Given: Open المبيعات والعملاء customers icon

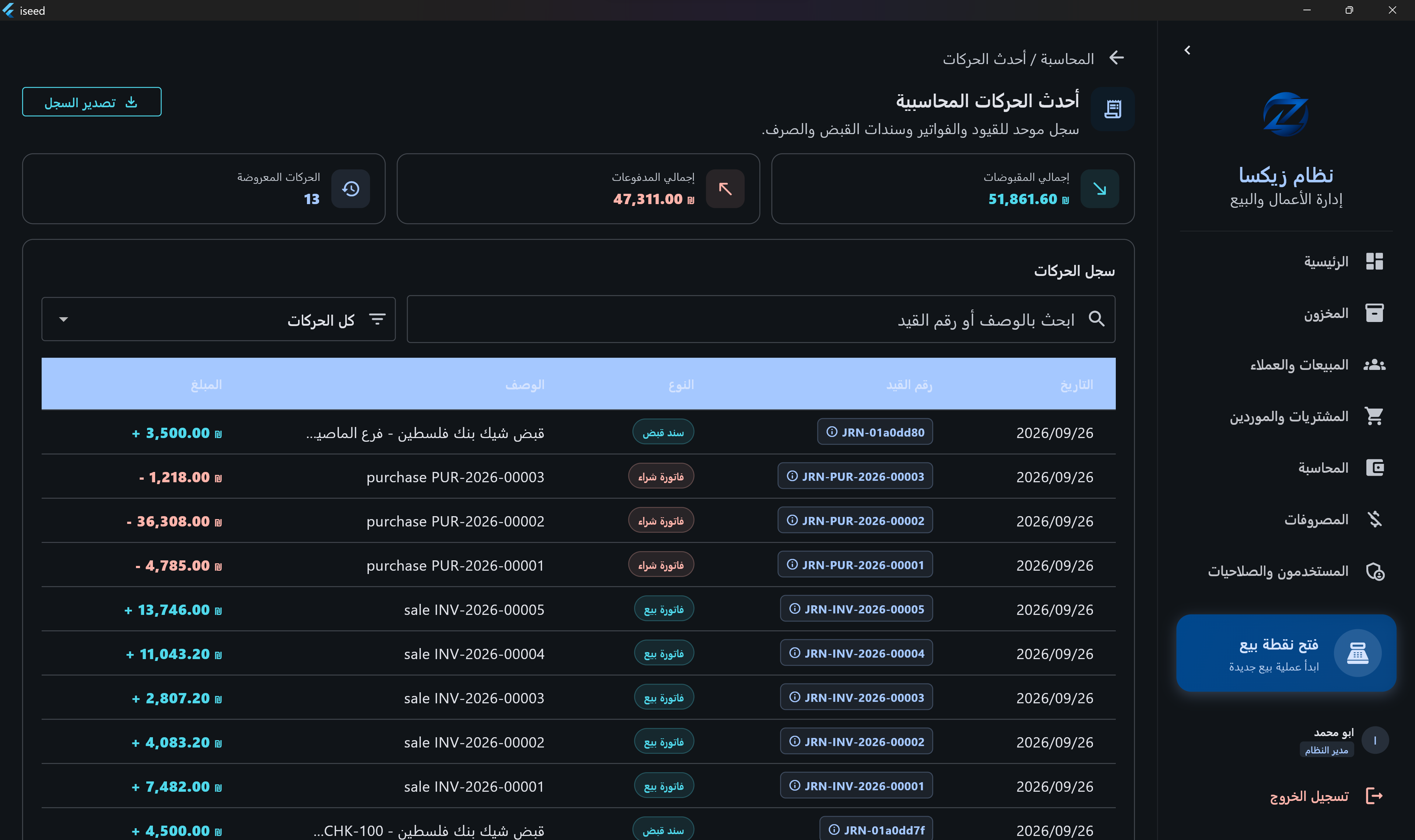Looking at the screenshot, I should (1374, 364).
